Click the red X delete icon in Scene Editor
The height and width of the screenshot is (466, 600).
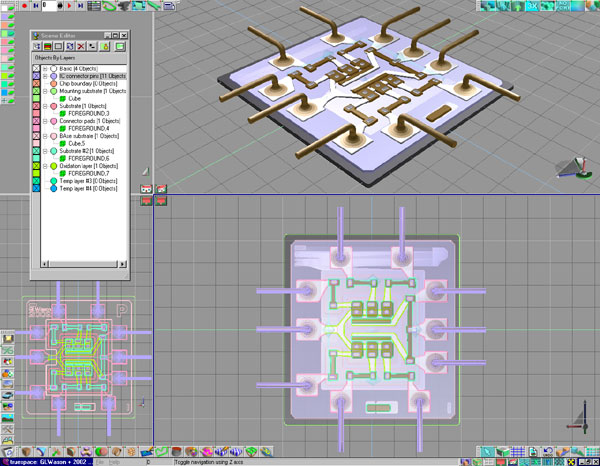pyautogui.click(x=81, y=46)
